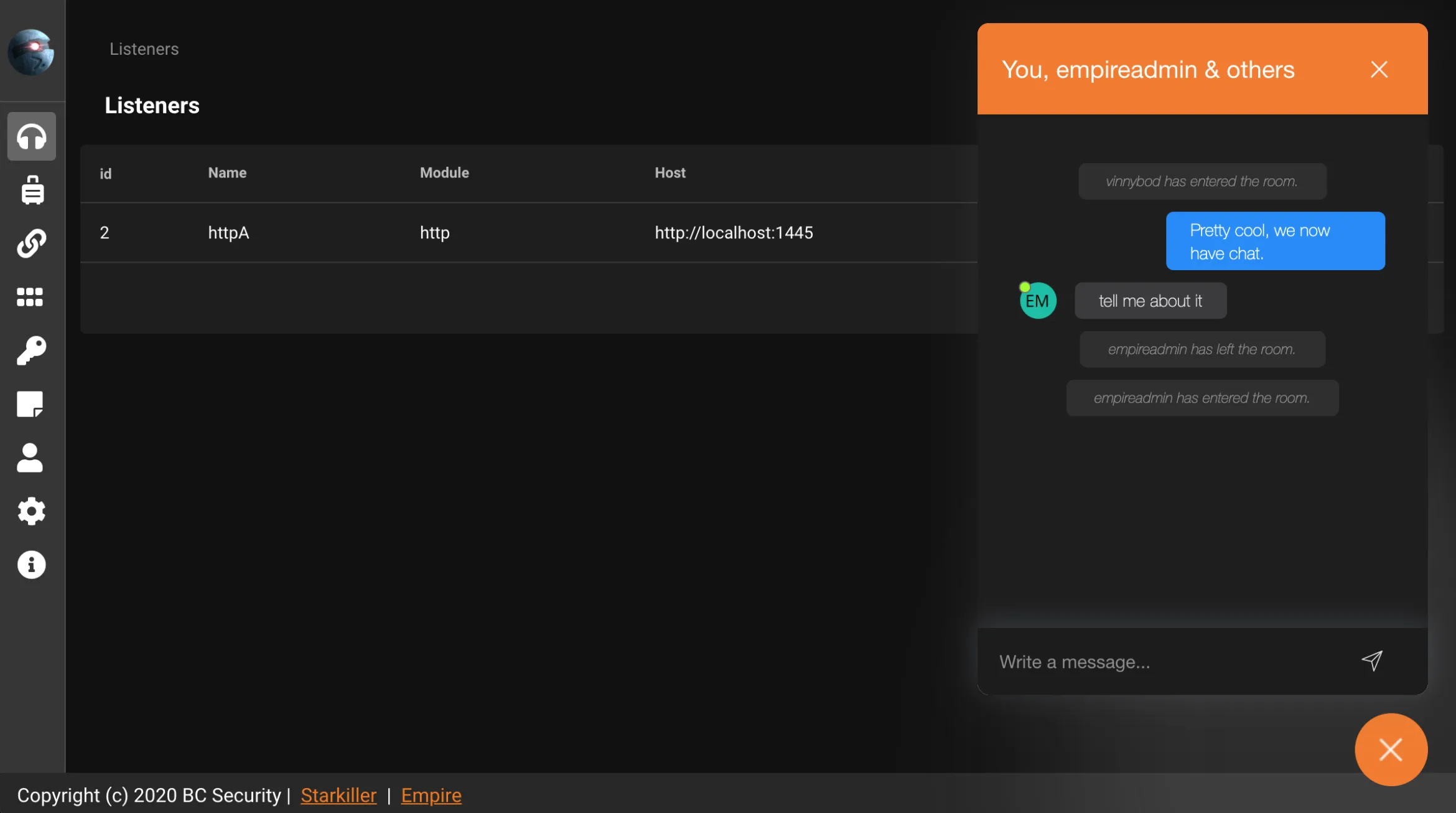
Task: Open the Reporting sticky-note icon in sidebar
Action: (x=30, y=404)
